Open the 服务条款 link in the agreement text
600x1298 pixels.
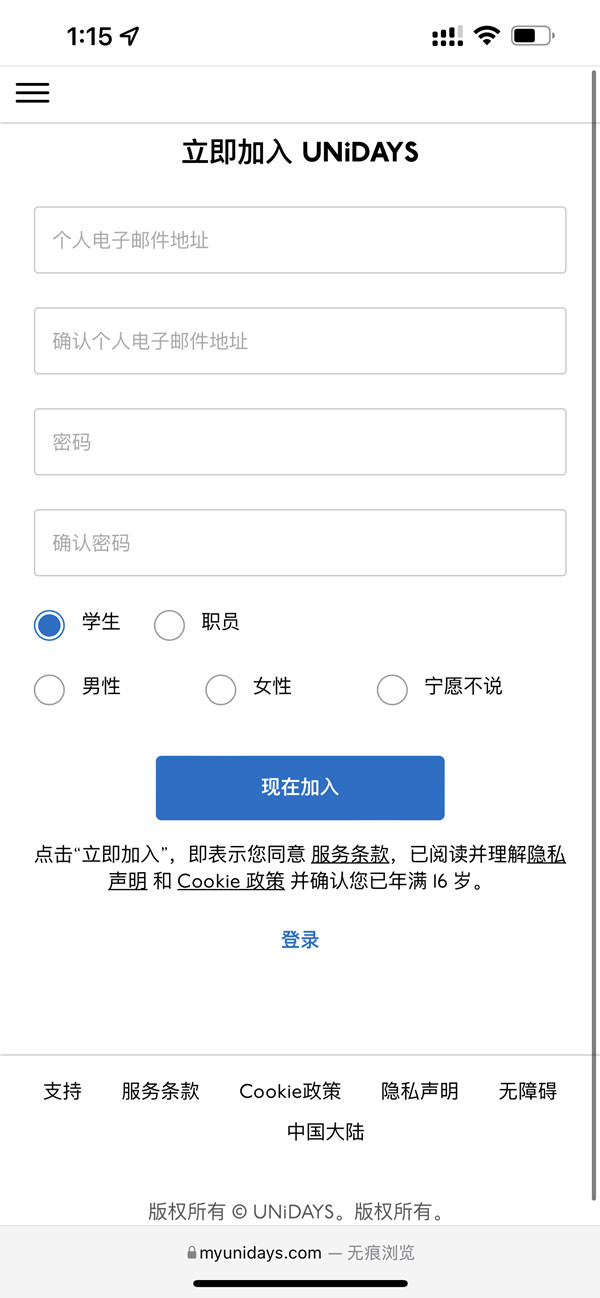(x=350, y=855)
